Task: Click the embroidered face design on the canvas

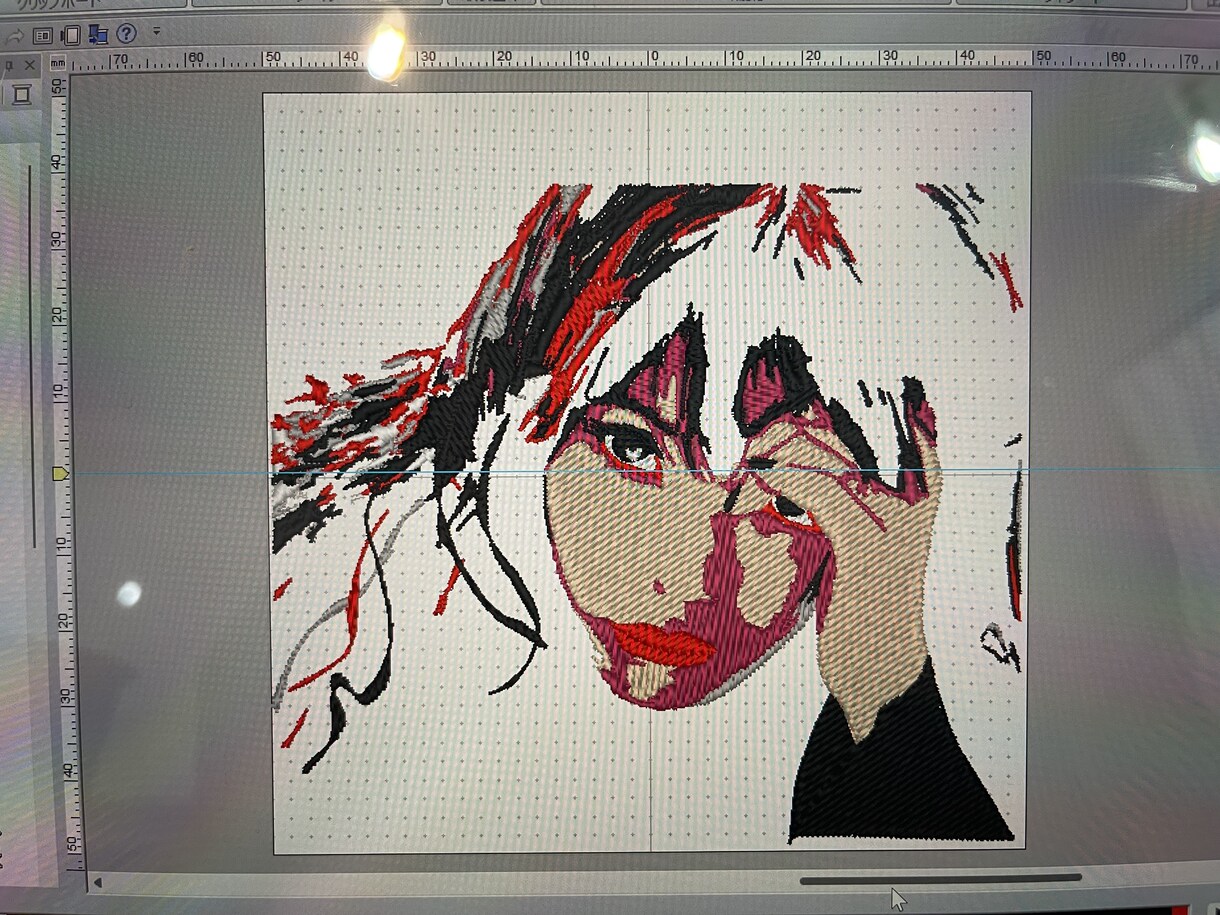Action: pyautogui.click(x=646, y=512)
